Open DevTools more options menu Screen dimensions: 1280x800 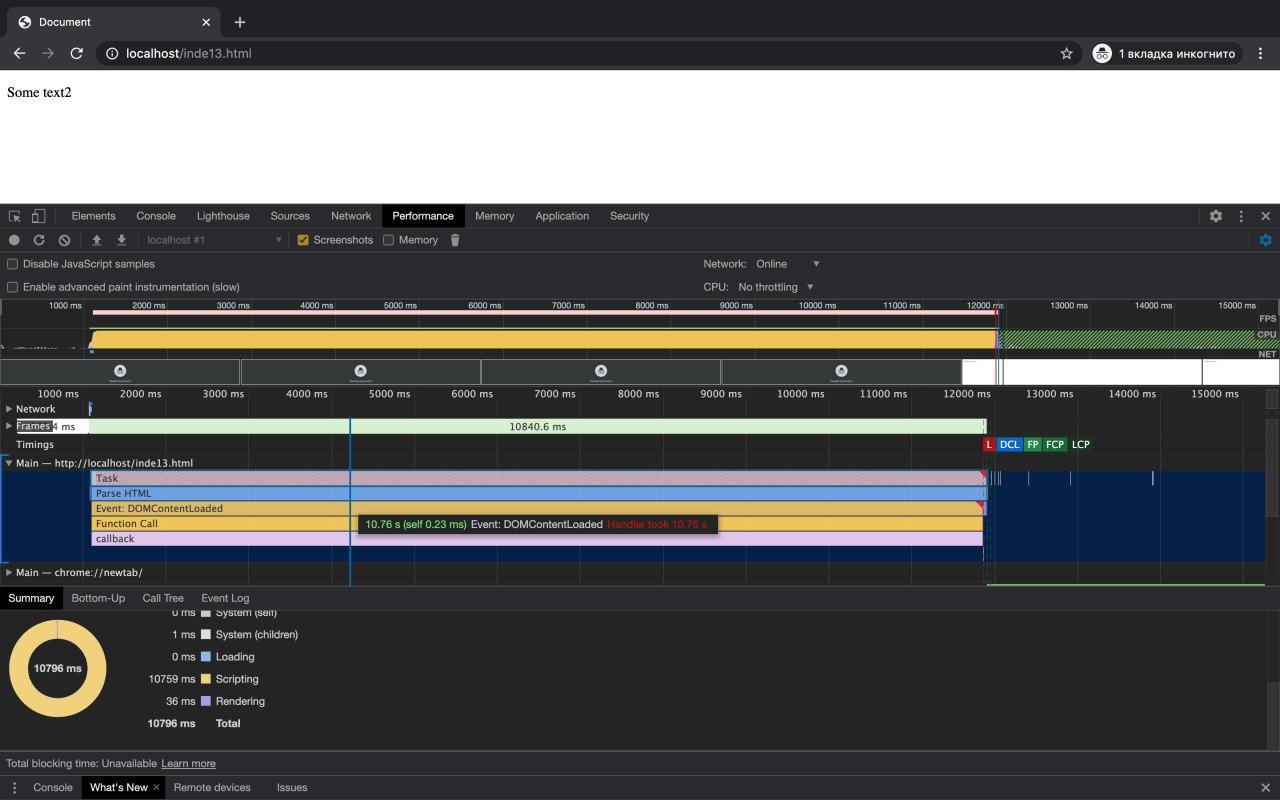pyautogui.click(x=1241, y=216)
